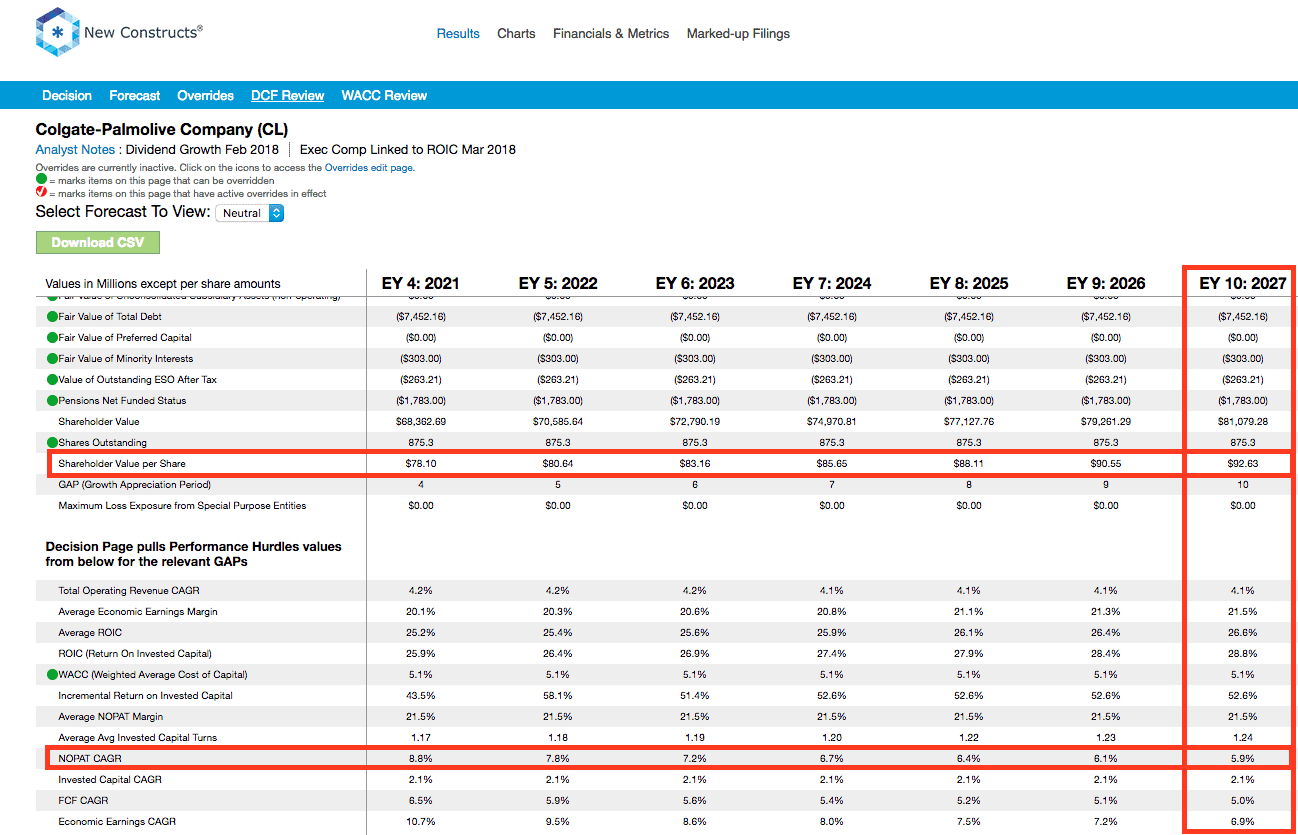1298x835 pixels.
Task: Click green override dot for Fair Value of Preferred Capital
Action: tap(51, 337)
